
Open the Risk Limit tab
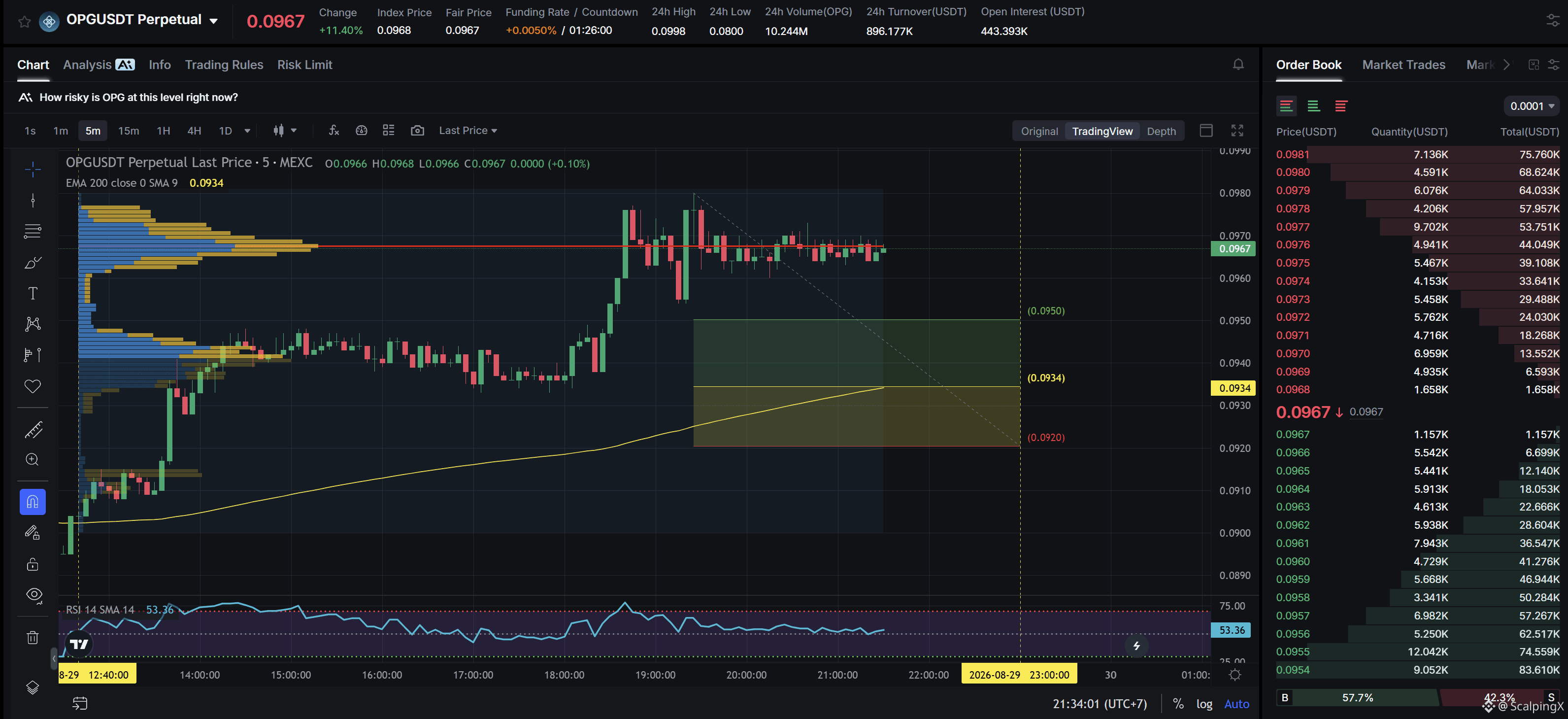click(x=304, y=65)
